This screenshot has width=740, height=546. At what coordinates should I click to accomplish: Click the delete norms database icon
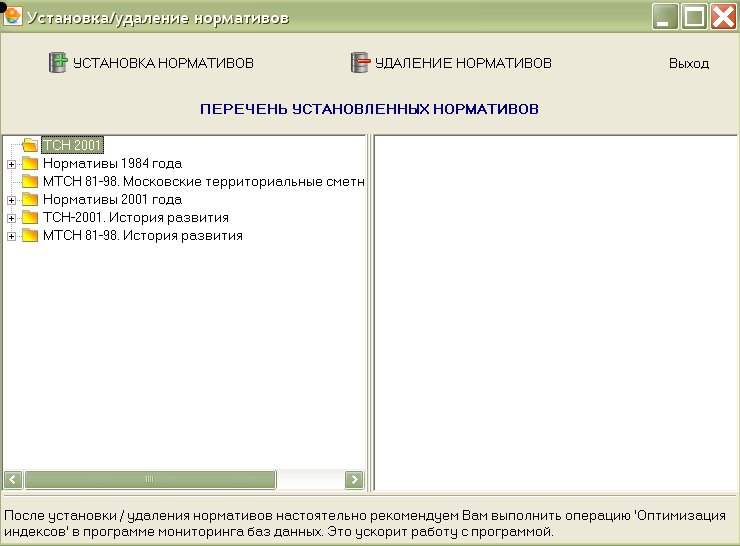pyautogui.click(x=361, y=62)
